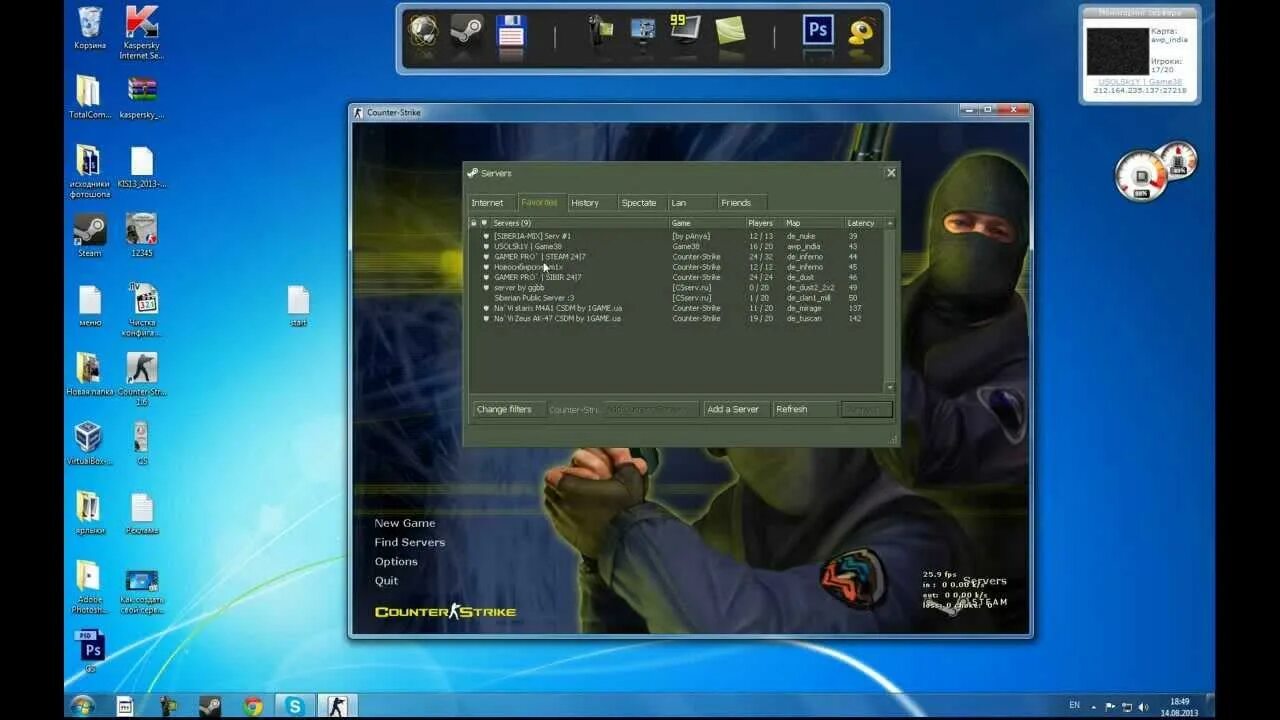Open the 99 fps monitor icon in the dock
Image resolution: width=1280 pixels, height=720 pixels.
685,29
